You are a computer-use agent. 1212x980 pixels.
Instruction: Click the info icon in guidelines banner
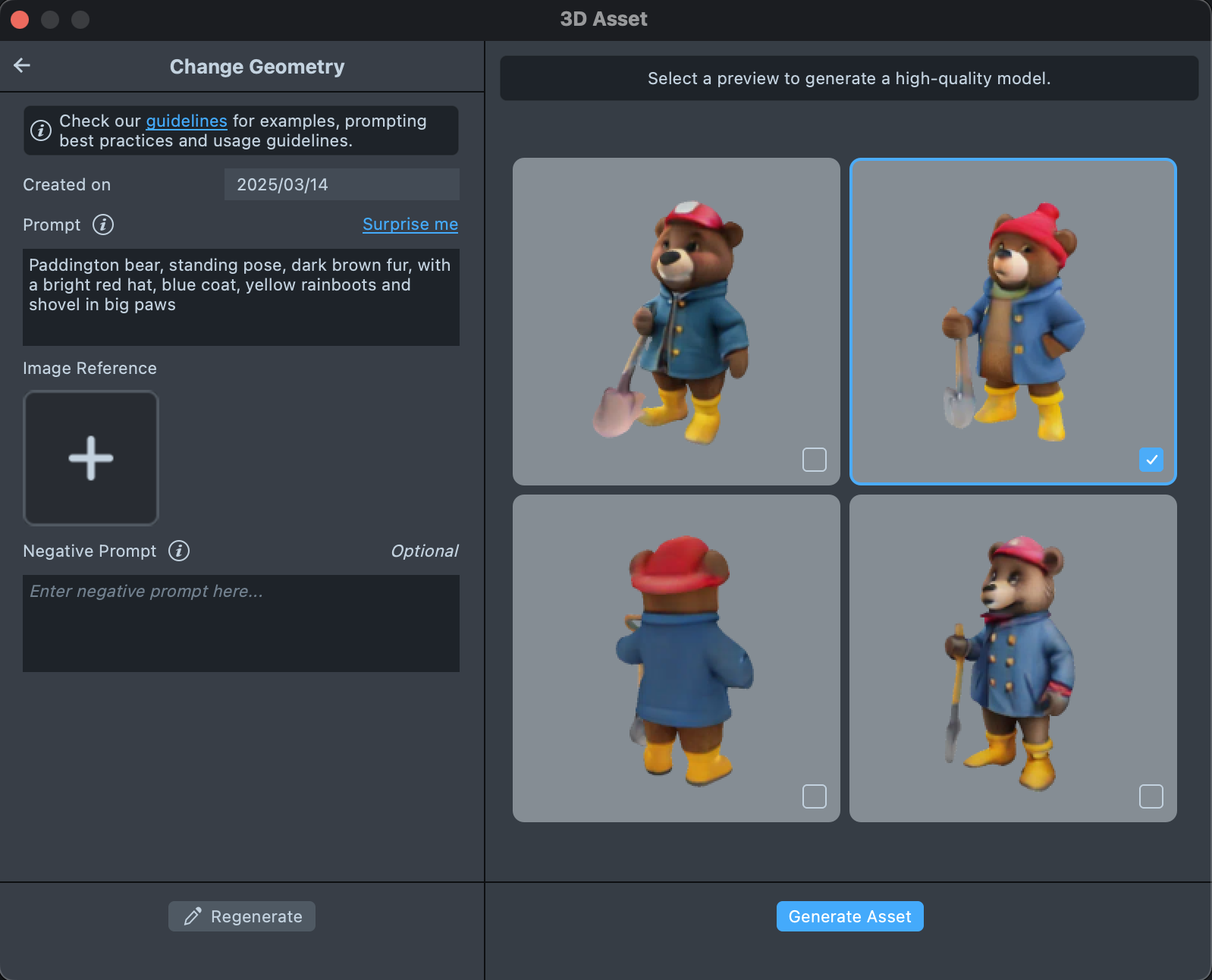click(x=41, y=130)
